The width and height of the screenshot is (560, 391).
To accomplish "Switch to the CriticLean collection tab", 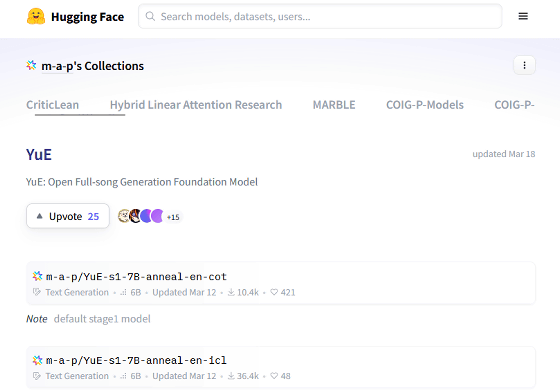I will click(52, 105).
